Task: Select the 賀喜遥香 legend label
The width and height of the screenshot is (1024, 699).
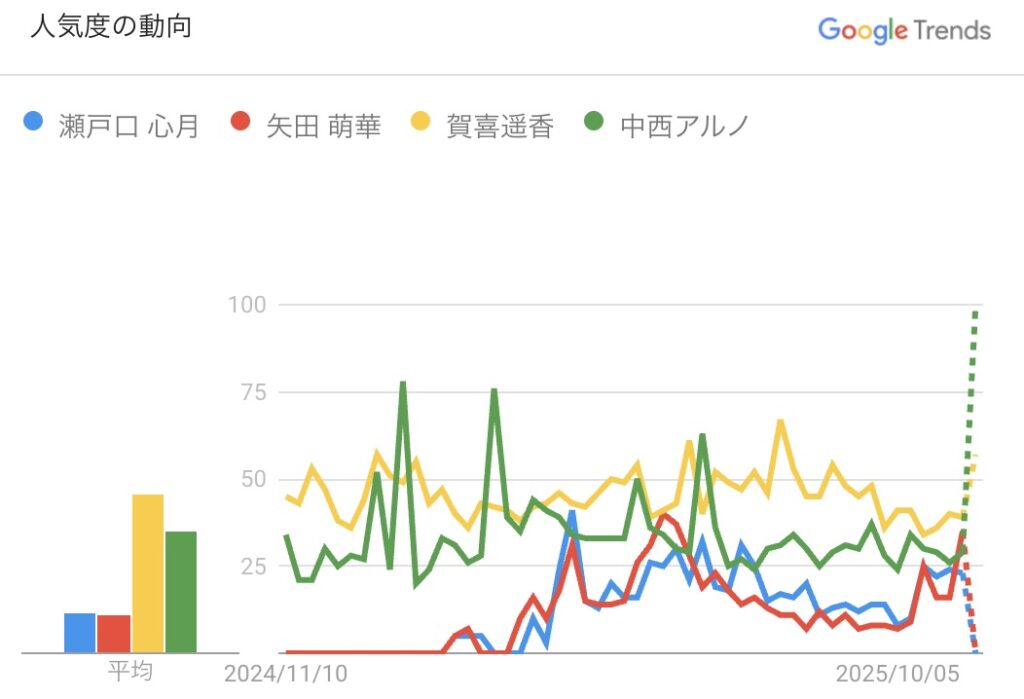Action: coord(499,125)
